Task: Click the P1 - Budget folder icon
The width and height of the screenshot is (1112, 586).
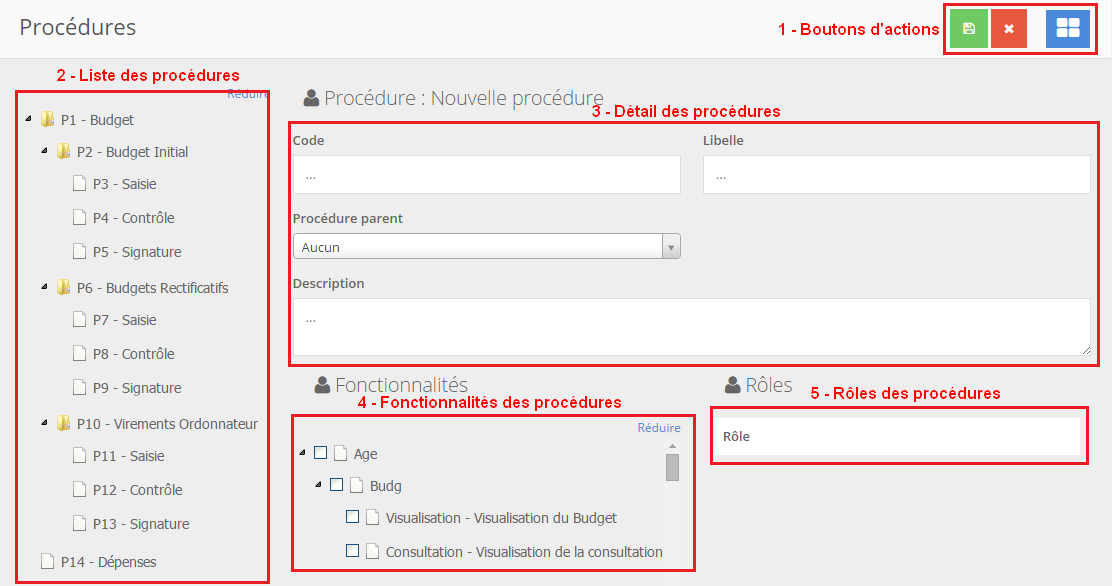Action: pyautogui.click(x=48, y=120)
